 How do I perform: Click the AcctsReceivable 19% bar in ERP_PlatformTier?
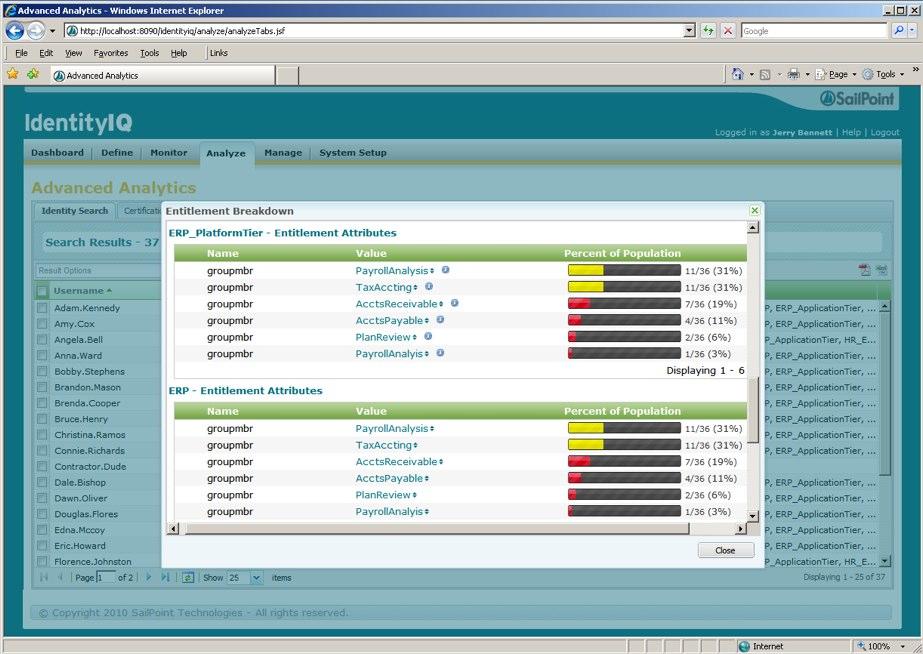[624, 304]
